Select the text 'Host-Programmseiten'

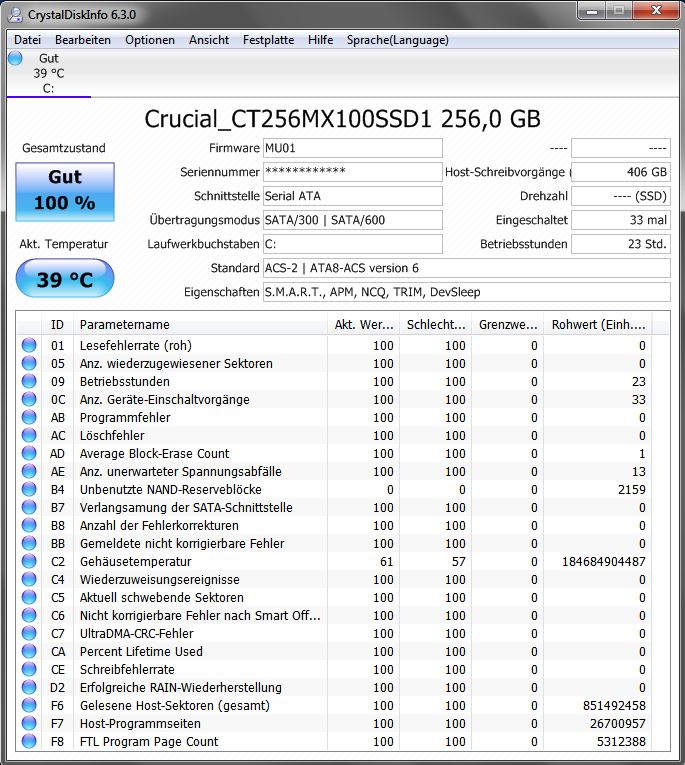coord(141,724)
